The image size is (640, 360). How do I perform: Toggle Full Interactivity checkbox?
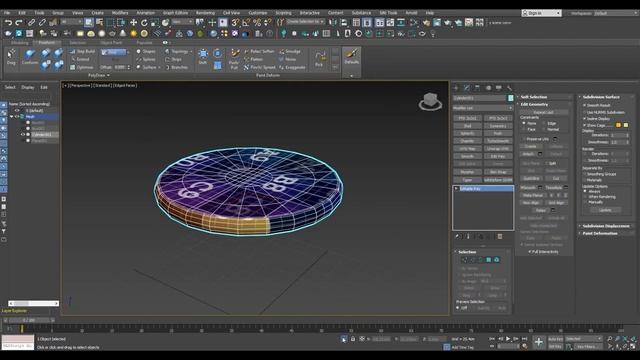(x=530, y=252)
